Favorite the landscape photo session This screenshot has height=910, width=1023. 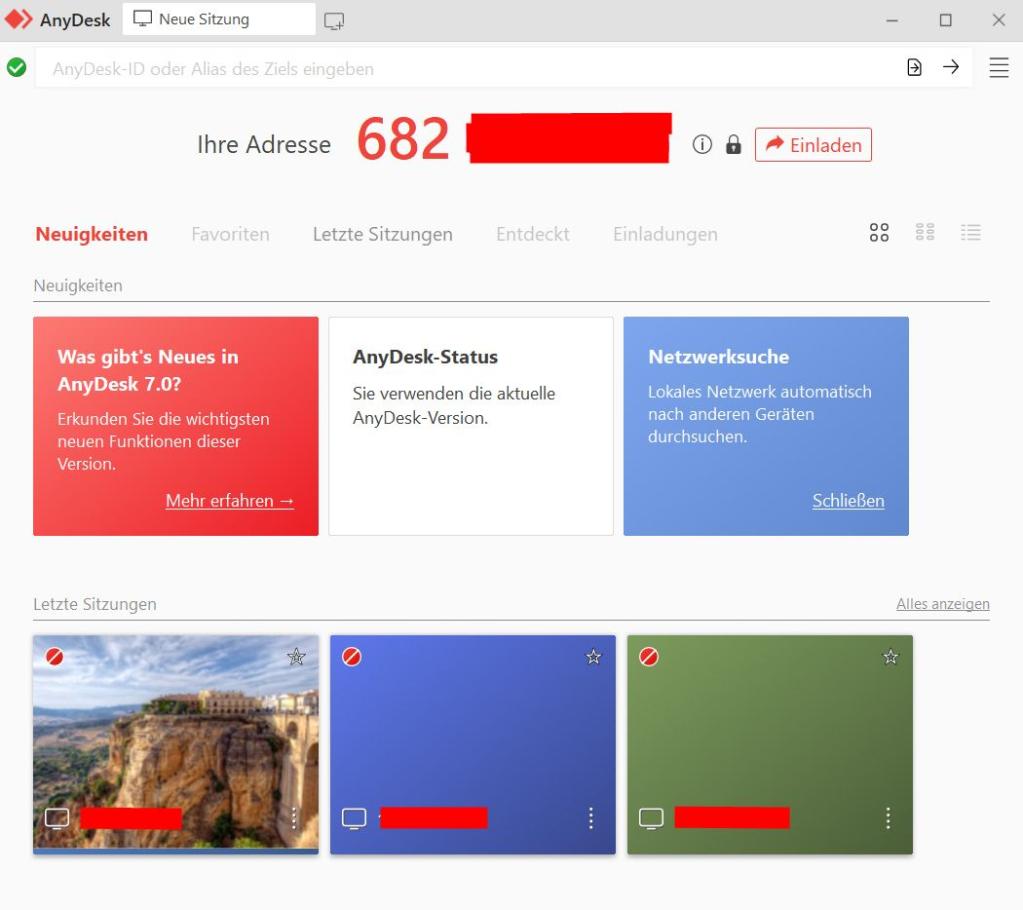pyautogui.click(x=296, y=657)
